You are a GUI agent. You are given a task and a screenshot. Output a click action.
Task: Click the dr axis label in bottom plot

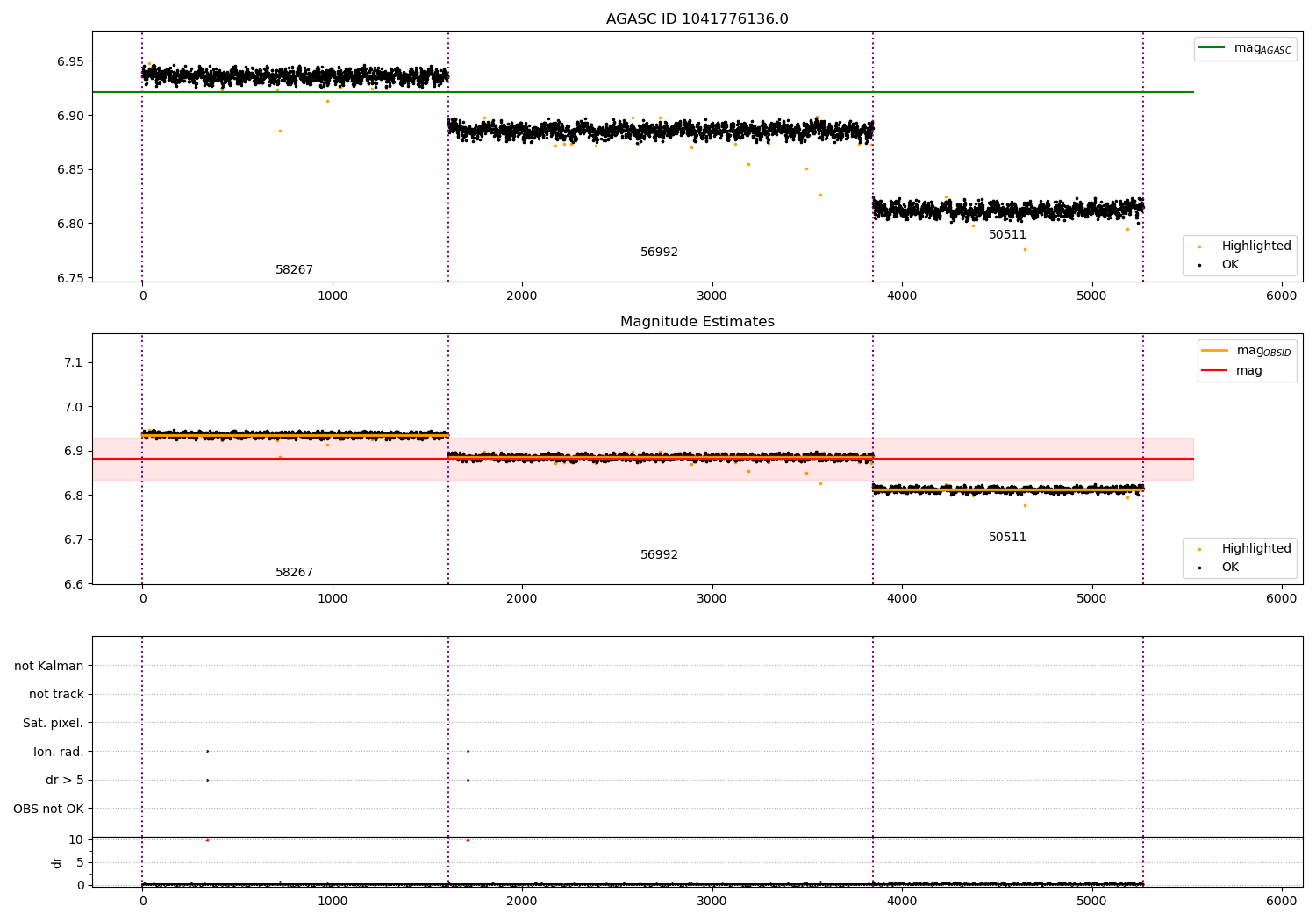[x=57, y=862]
